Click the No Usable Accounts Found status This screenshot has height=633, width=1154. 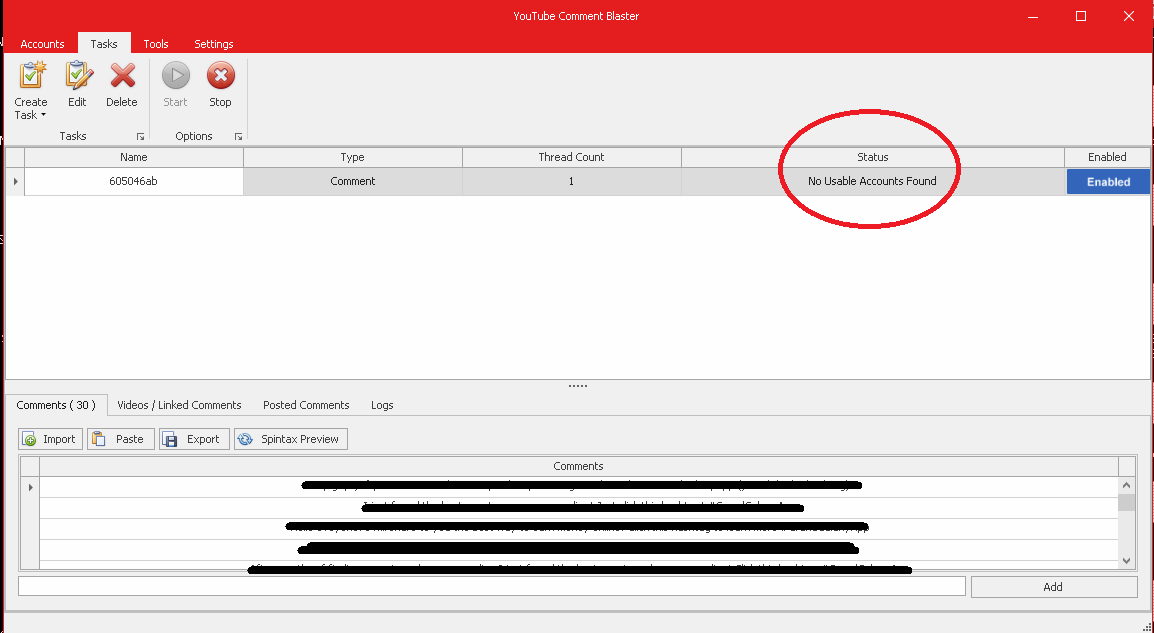pyautogui.click(x=872, y=181)
